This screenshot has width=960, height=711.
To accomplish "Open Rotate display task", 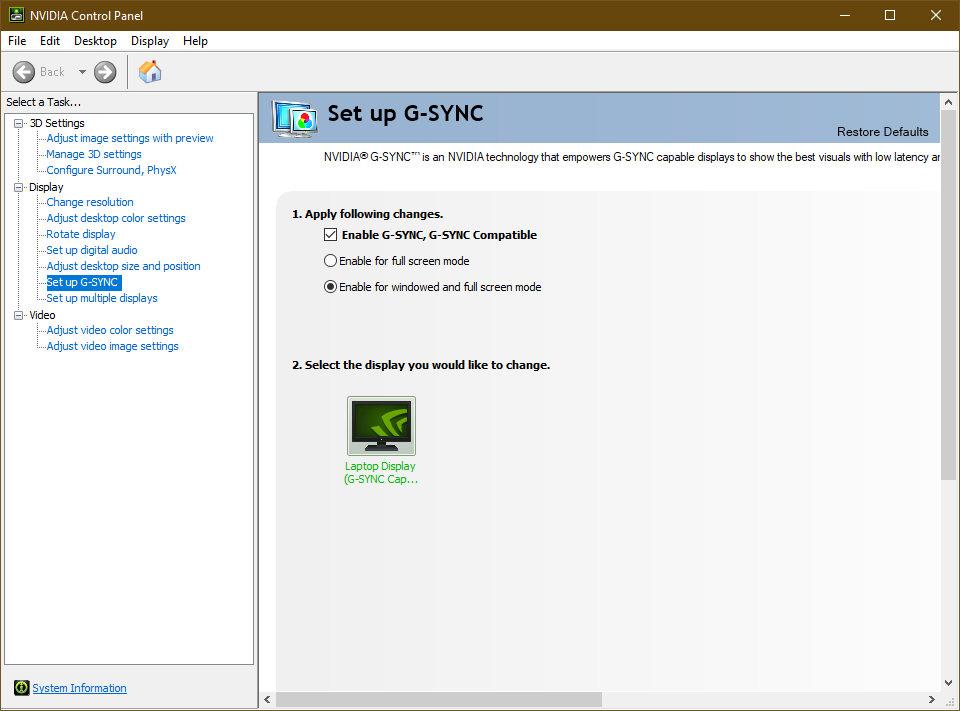I will coord(81,234).
